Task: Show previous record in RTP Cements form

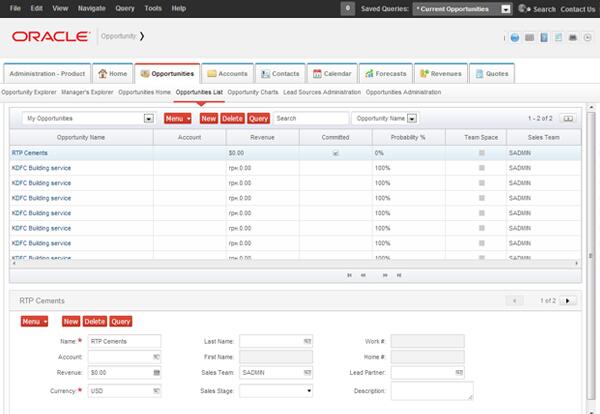Action: click(515, 301)
